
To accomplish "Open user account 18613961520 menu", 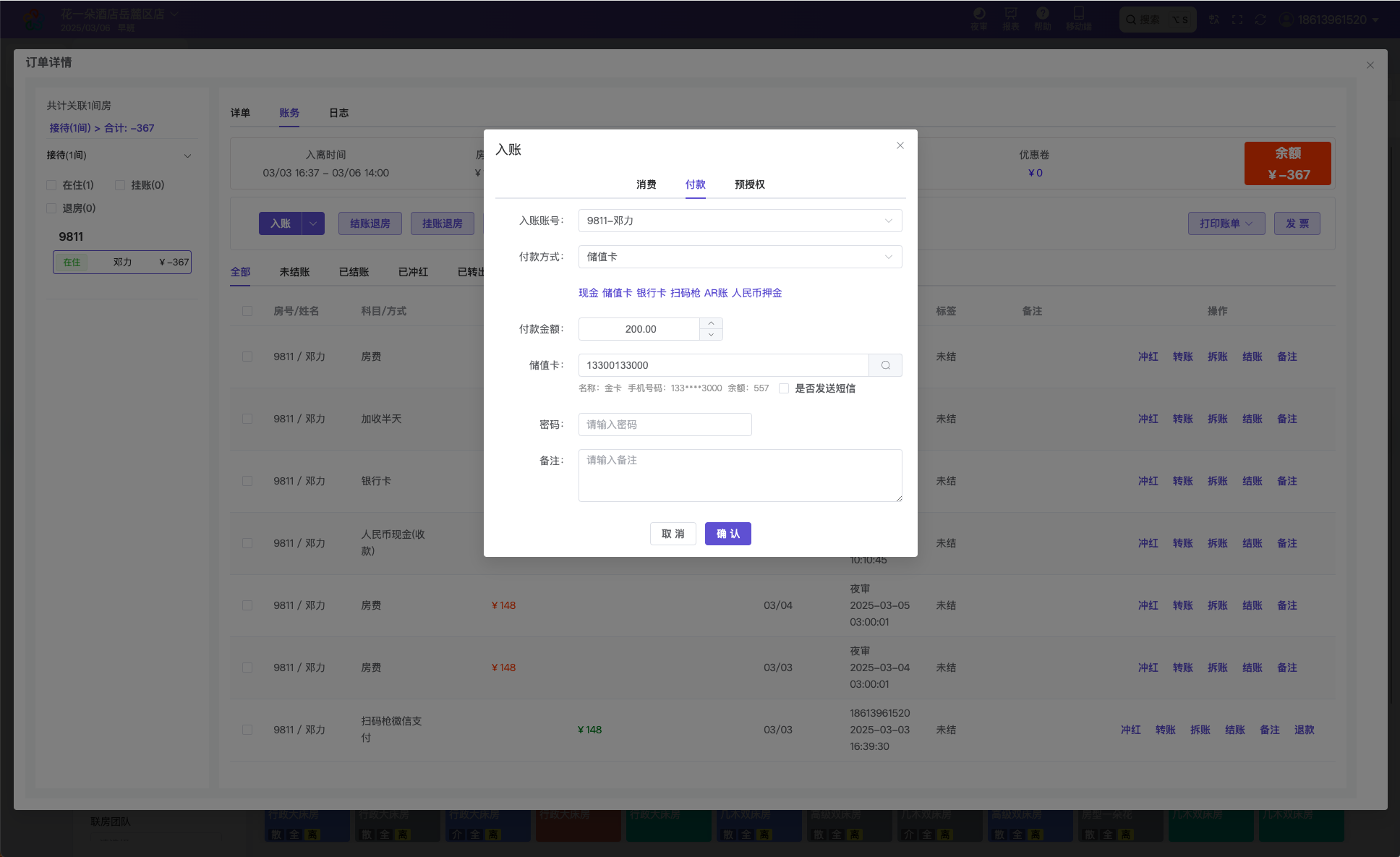I will (x=1329, y=20).
